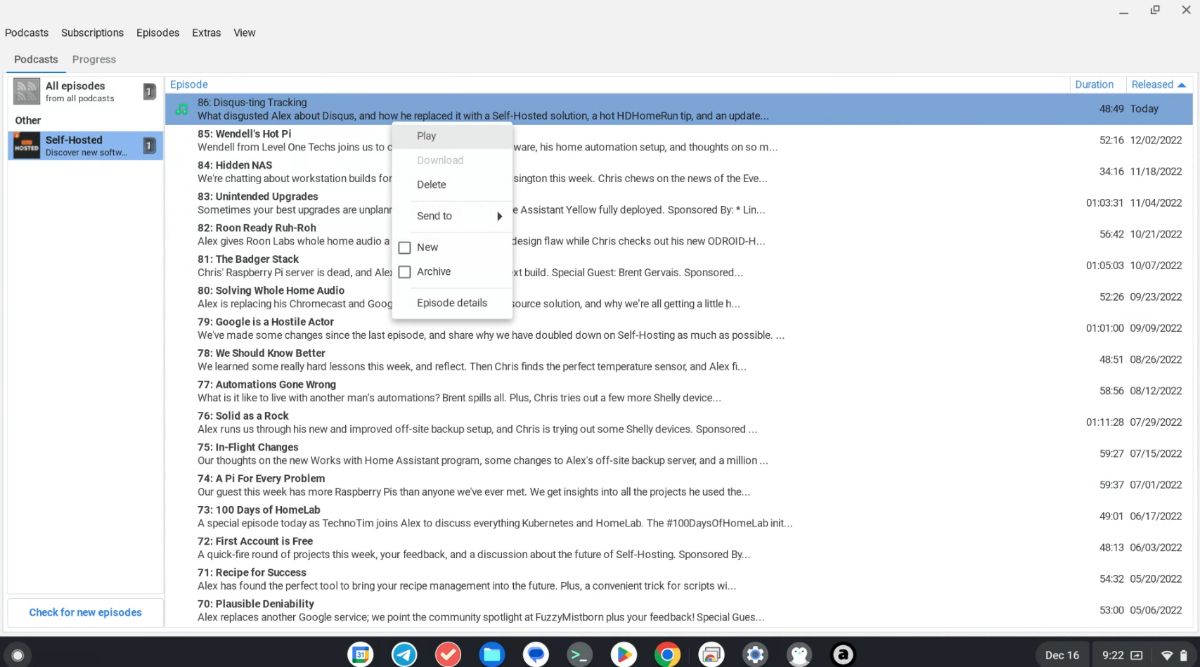Click the green downloaded indicator on episode 86
The image size is (1200, 667).
coord(182,106)
